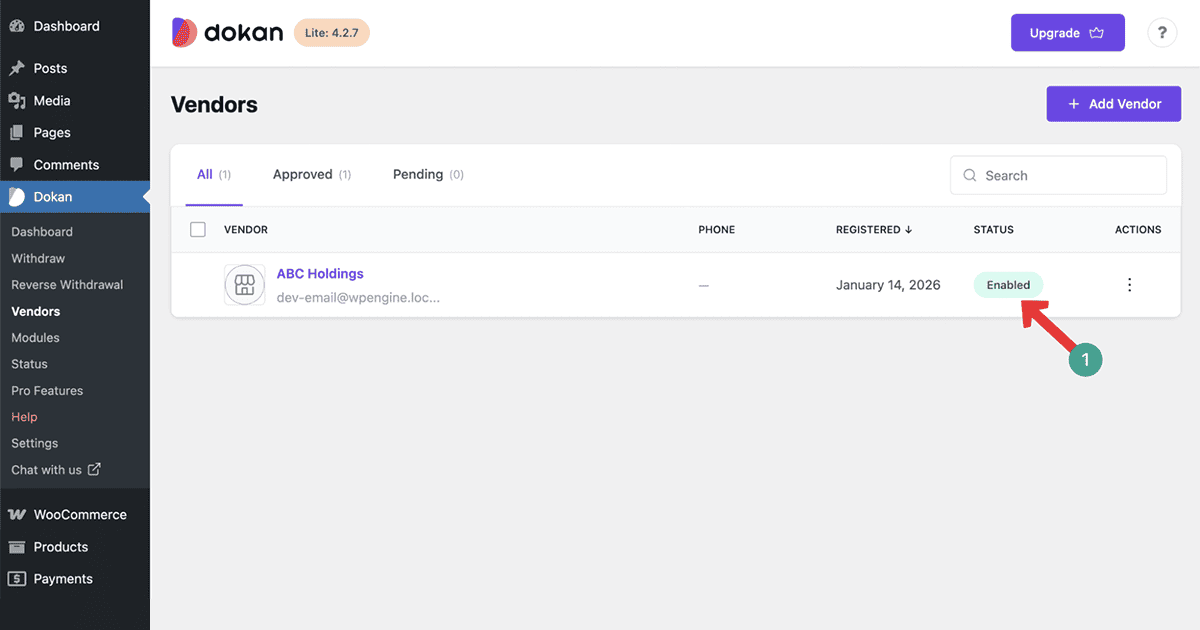This screenshot has width=1200, height=630.
Task: Select the Media library icon
Action: 18,100
